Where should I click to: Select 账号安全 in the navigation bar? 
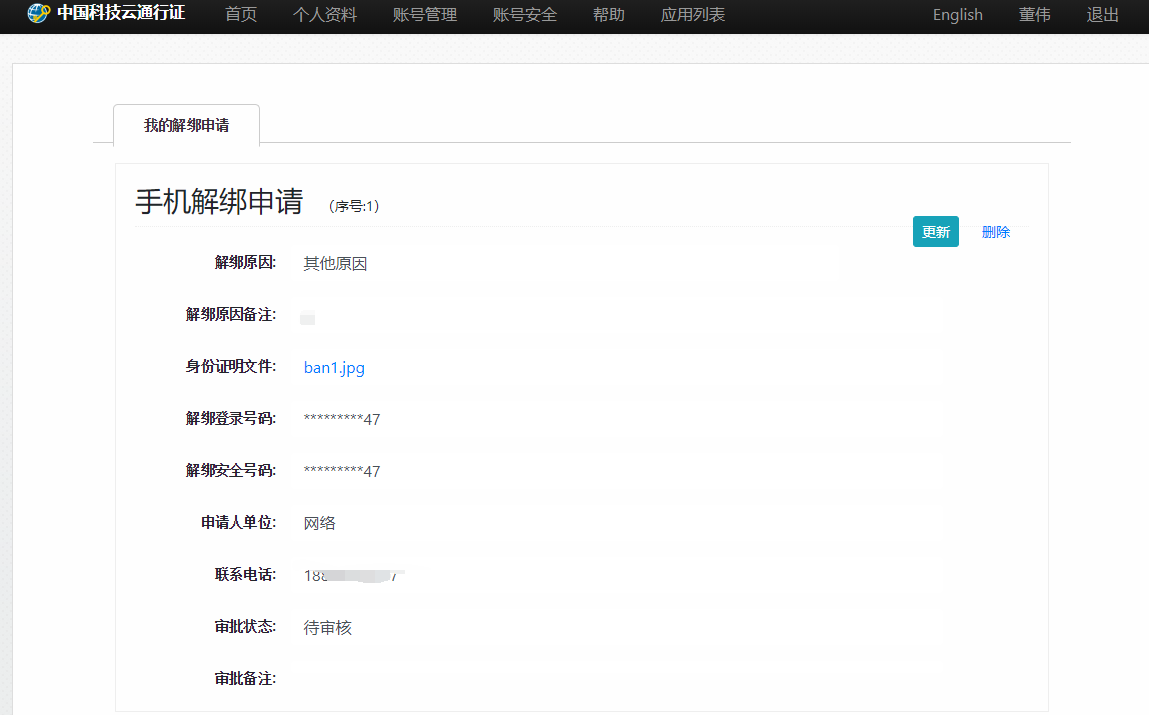coord(525,15)
